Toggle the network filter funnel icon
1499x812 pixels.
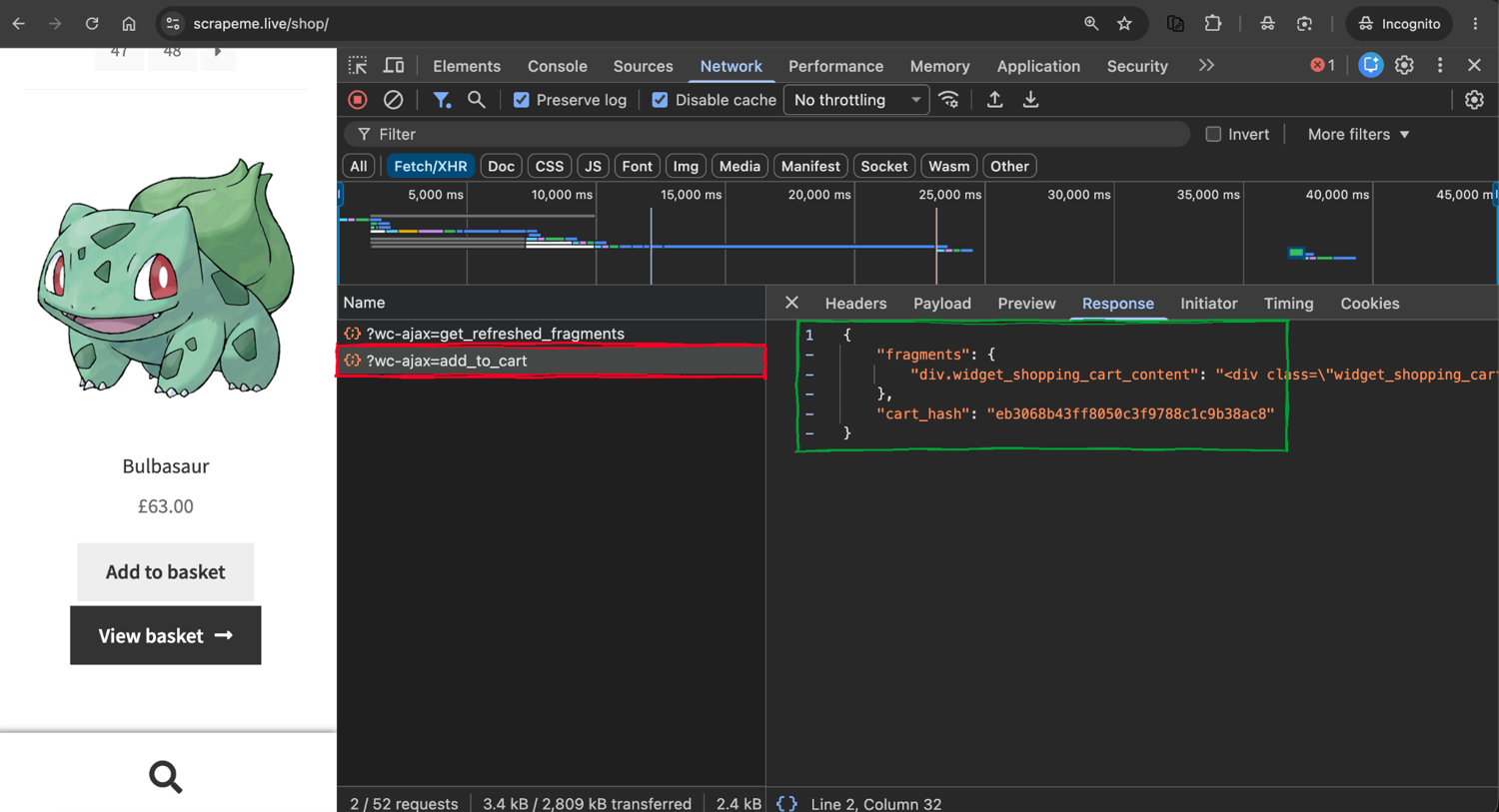click(x=442, y=100)
